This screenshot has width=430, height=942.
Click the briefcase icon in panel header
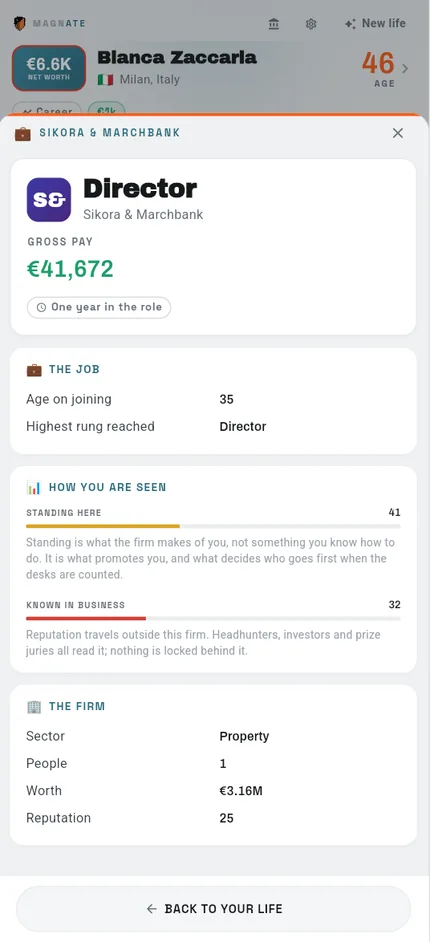pos(23,133)
